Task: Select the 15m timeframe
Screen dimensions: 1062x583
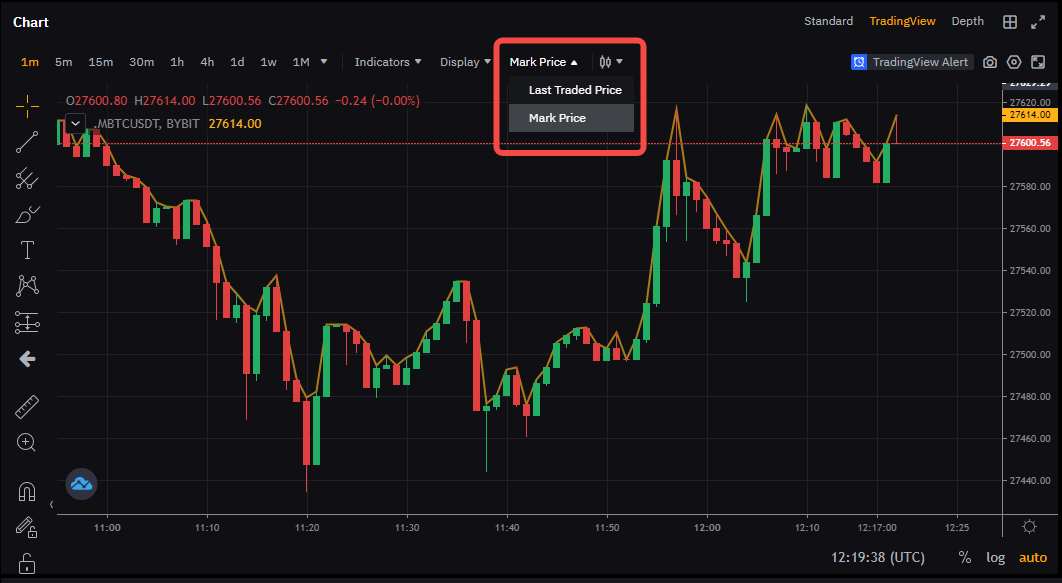Action: 100,62
